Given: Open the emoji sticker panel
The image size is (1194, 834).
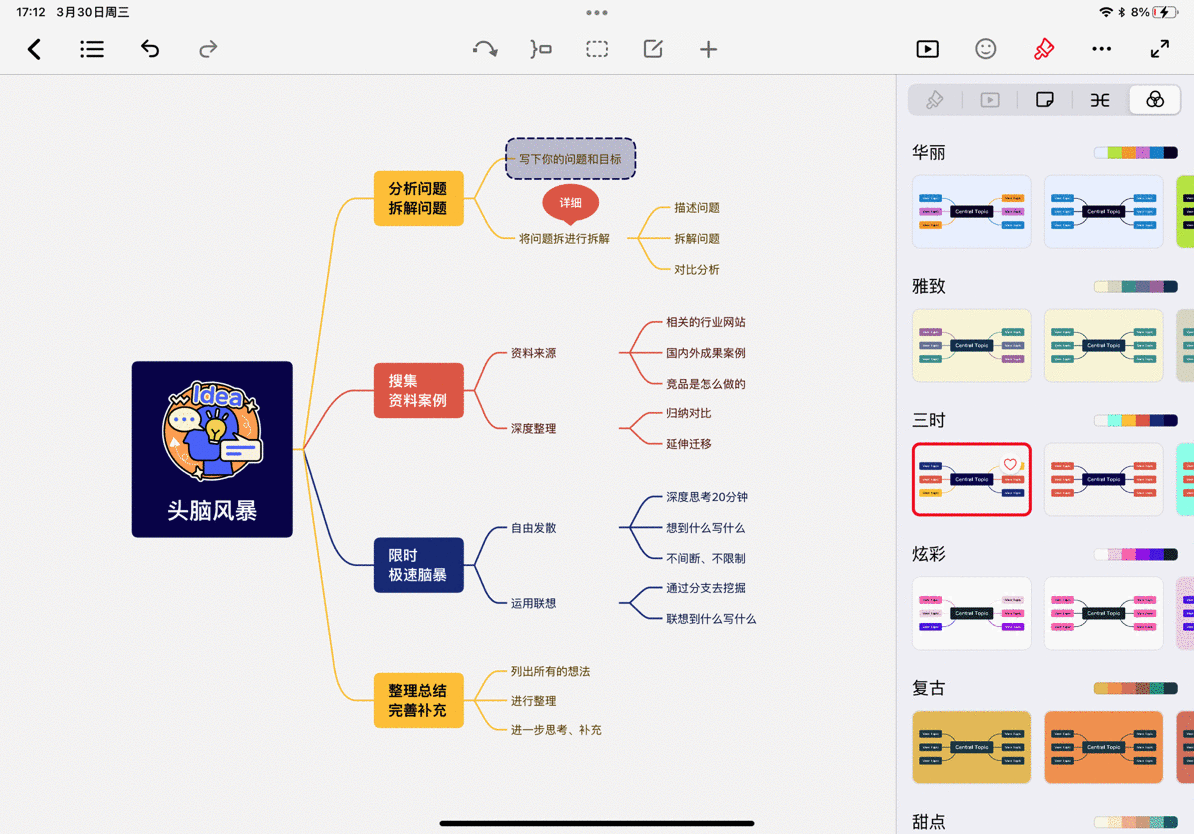Looking at the screenshot, I should click(985, 48).
